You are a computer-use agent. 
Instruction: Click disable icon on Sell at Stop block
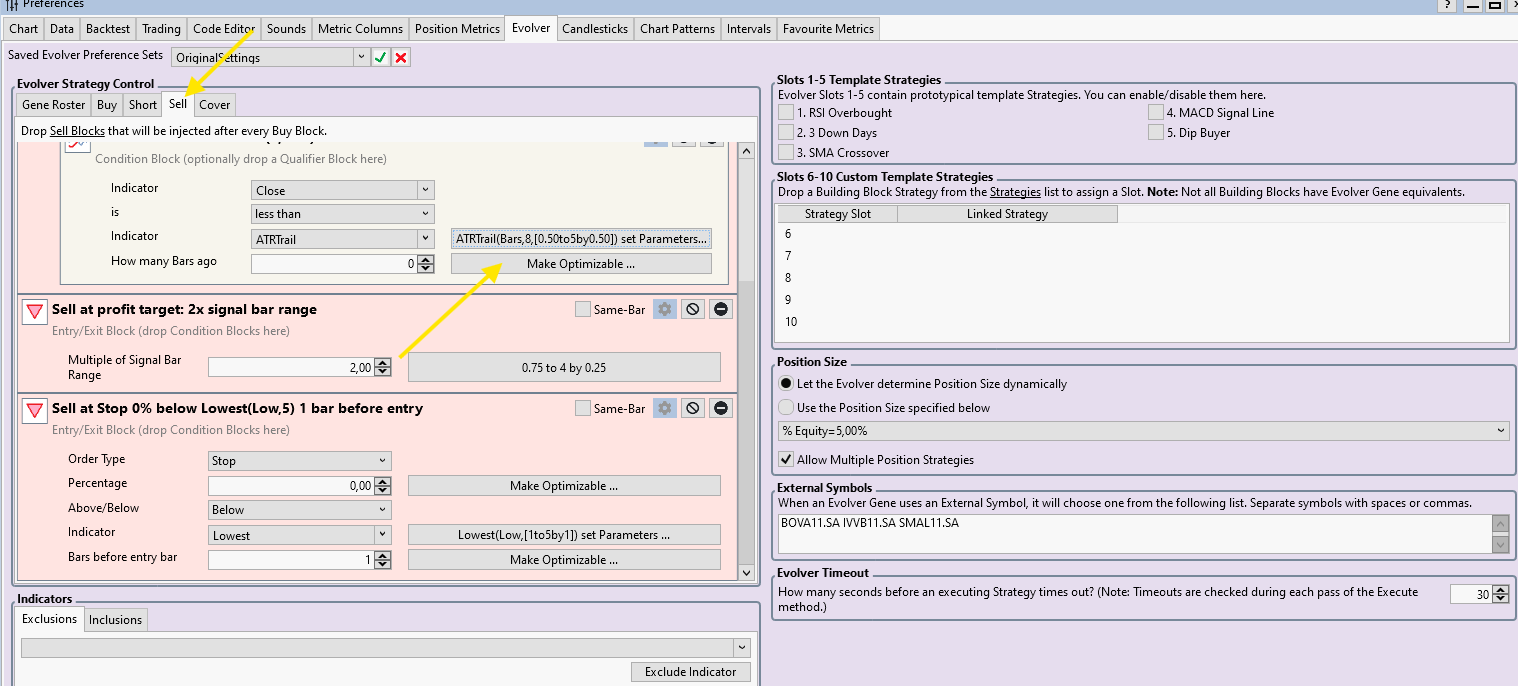(x=692, y=408)
